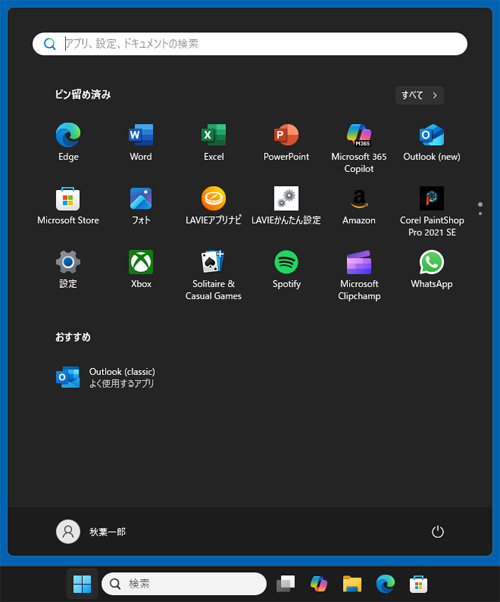Open LAVIEアプリナビ

tap(214, 205)
